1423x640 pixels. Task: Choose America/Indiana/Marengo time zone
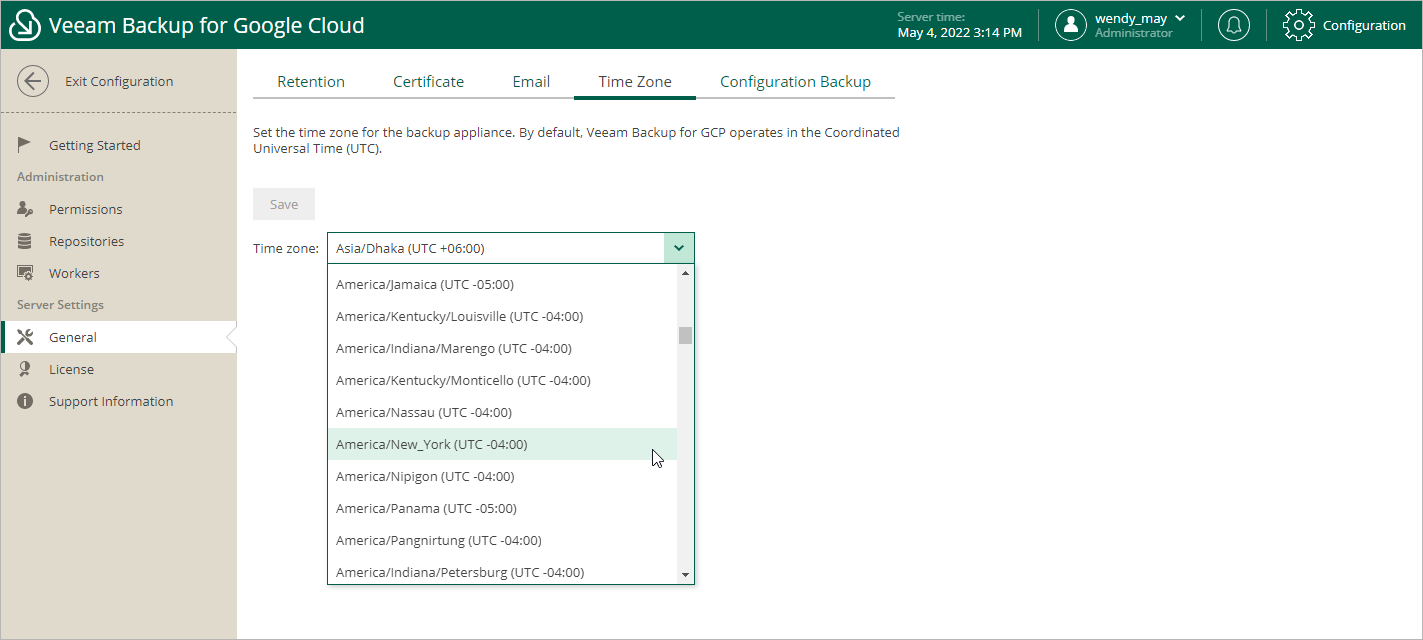pyautogui.click(x=502, y=348)
